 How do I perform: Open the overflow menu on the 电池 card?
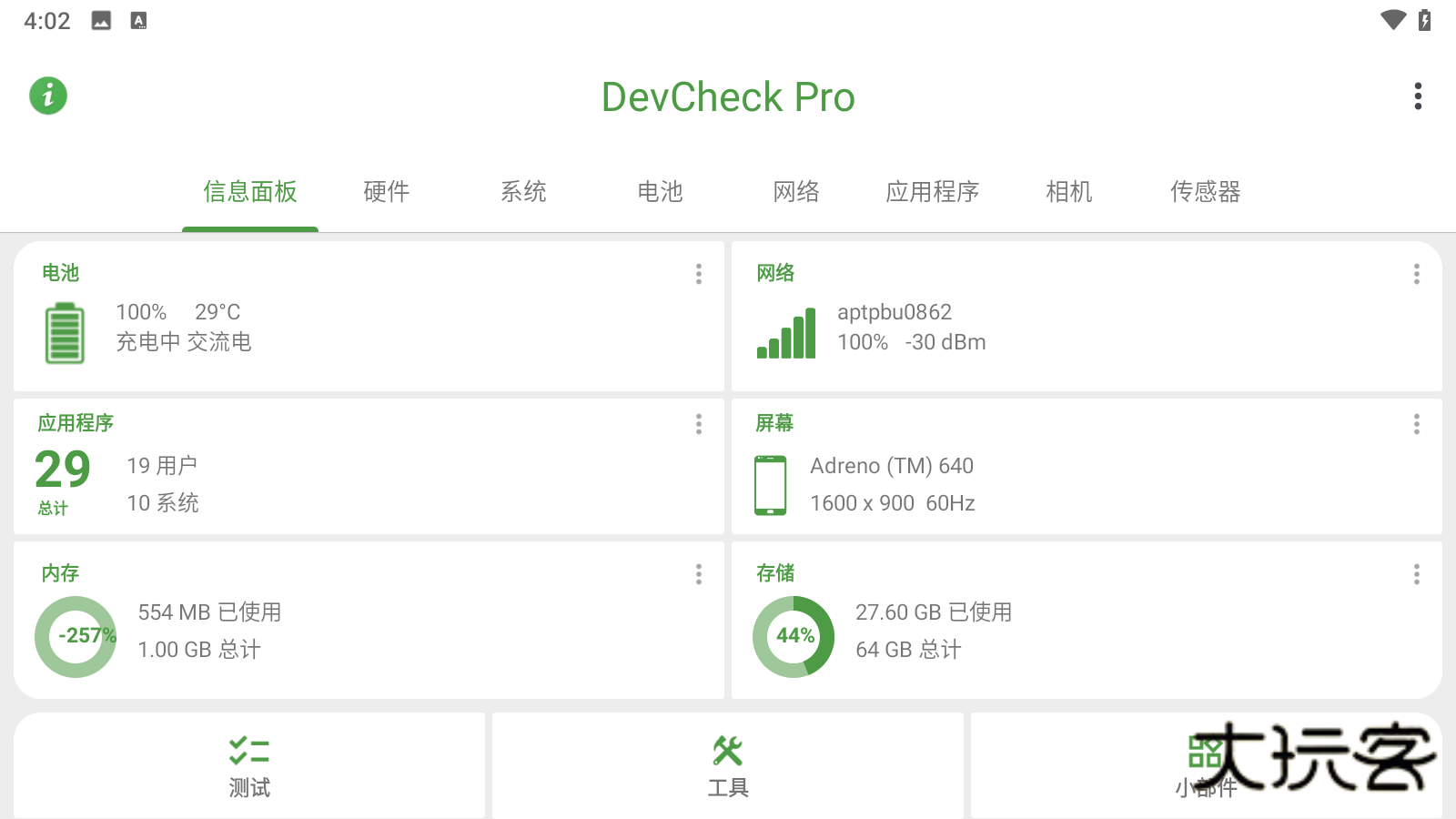(698, 273)
